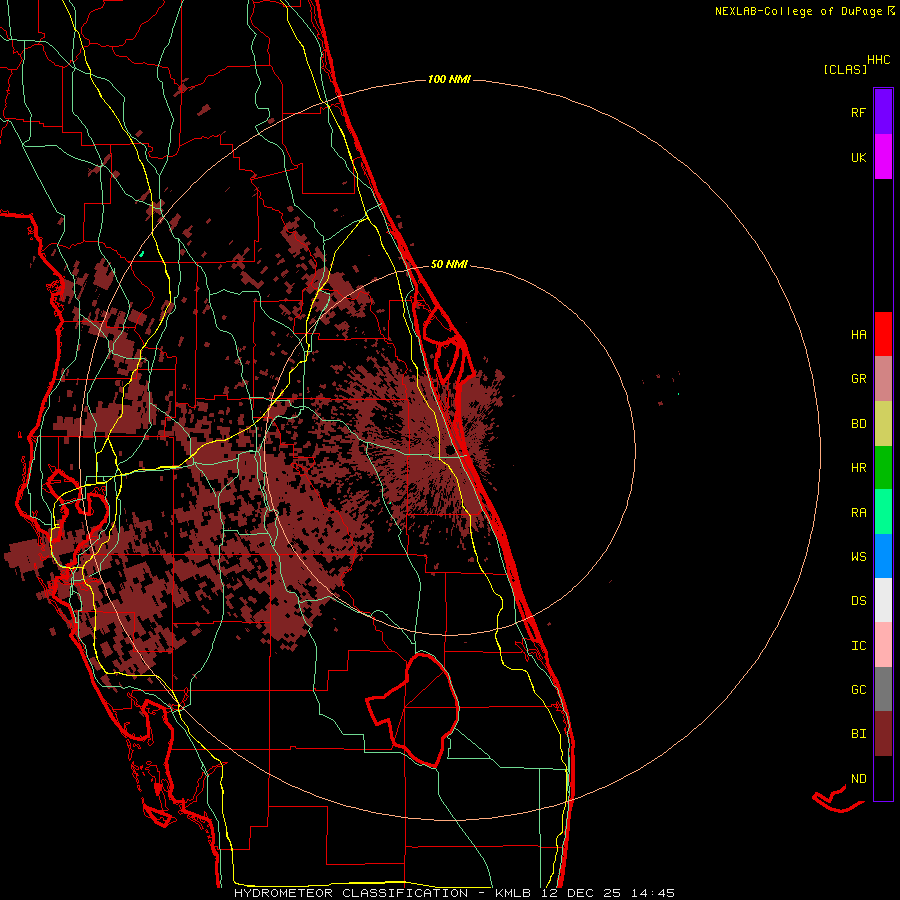Viewport: 900px width, 900px height.
Task: Click the HYDROMETEOR CLASSIFICATION title text
Action: 351,893
